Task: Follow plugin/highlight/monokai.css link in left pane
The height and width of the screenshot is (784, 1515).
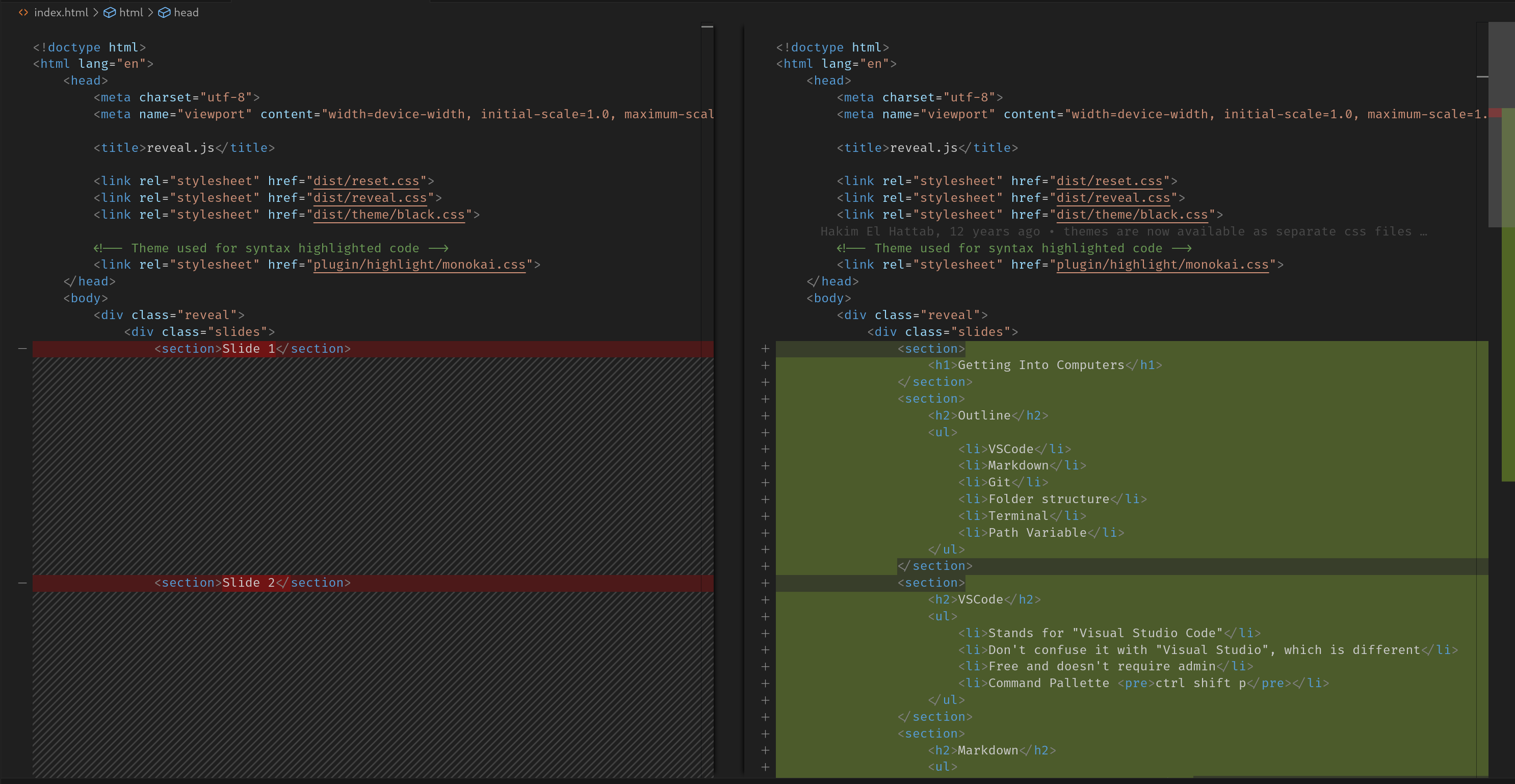Action: 420,265
